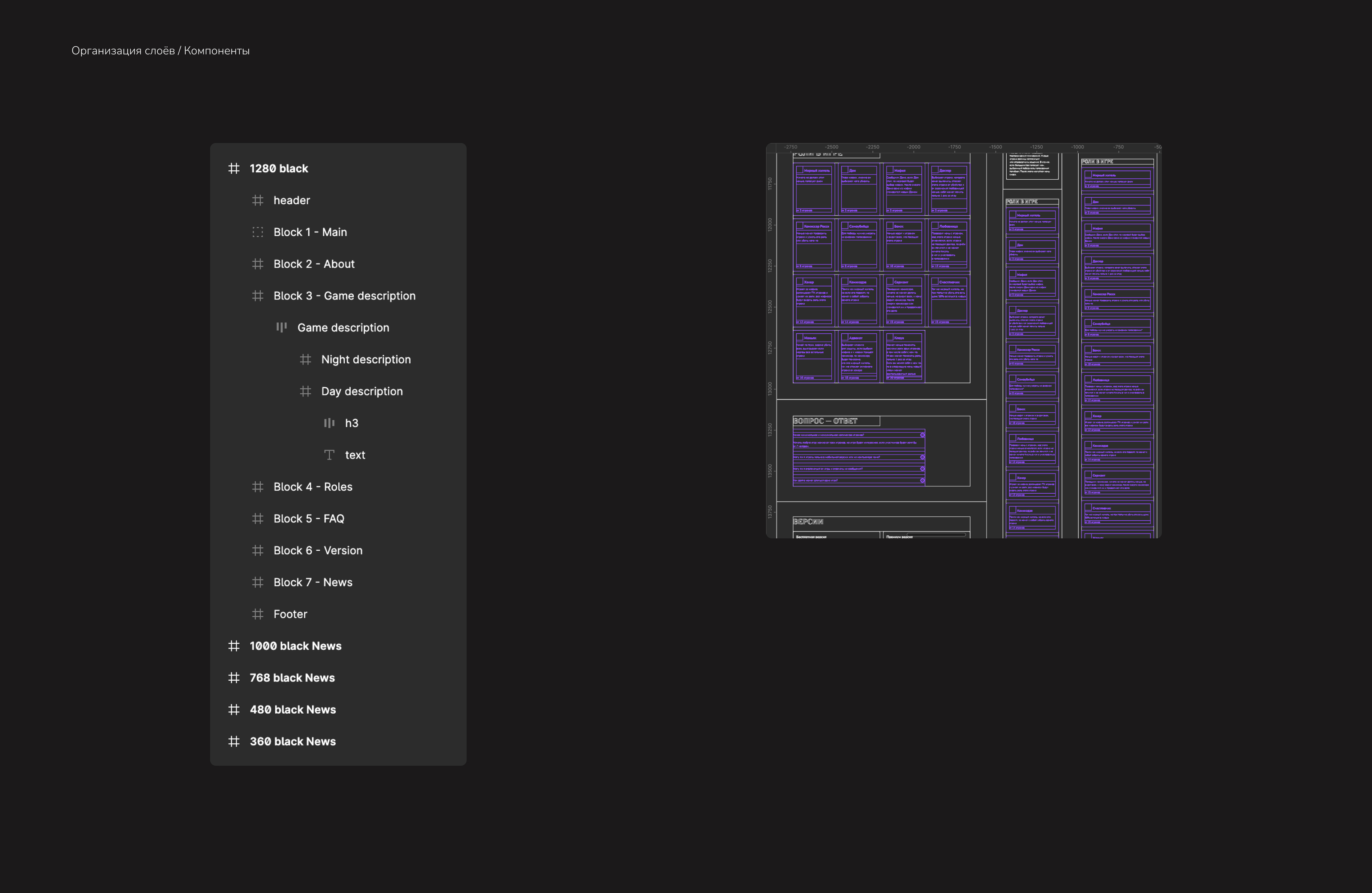This screenshot has height=893, width=1372.
Task: Select the 480 black News frame
Action: click(x=292, y=709)
